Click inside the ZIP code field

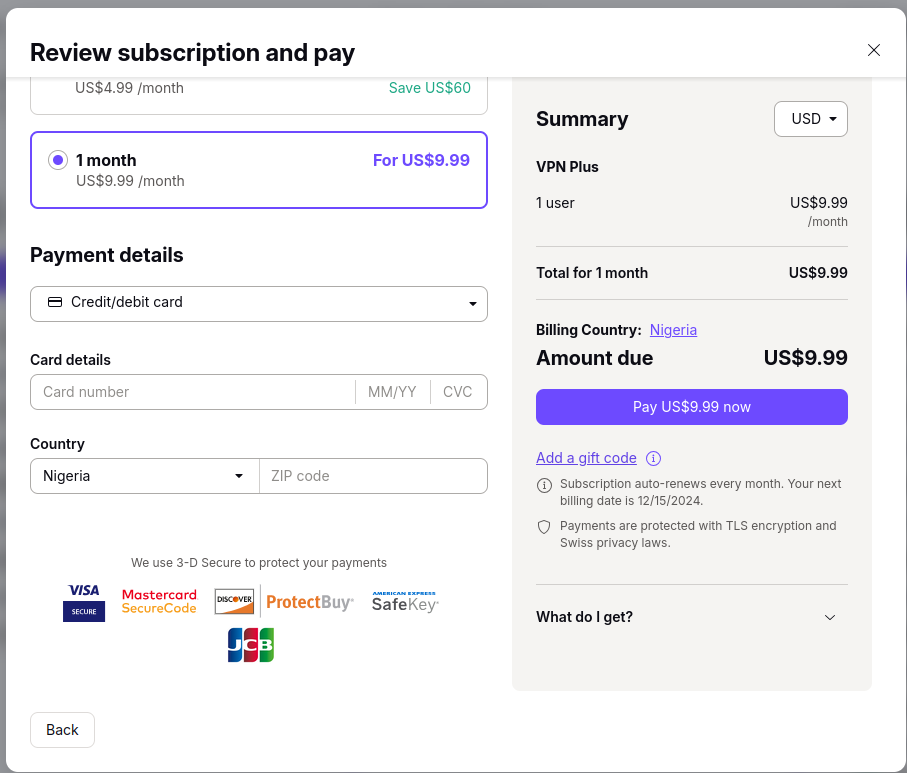point(373,475)
